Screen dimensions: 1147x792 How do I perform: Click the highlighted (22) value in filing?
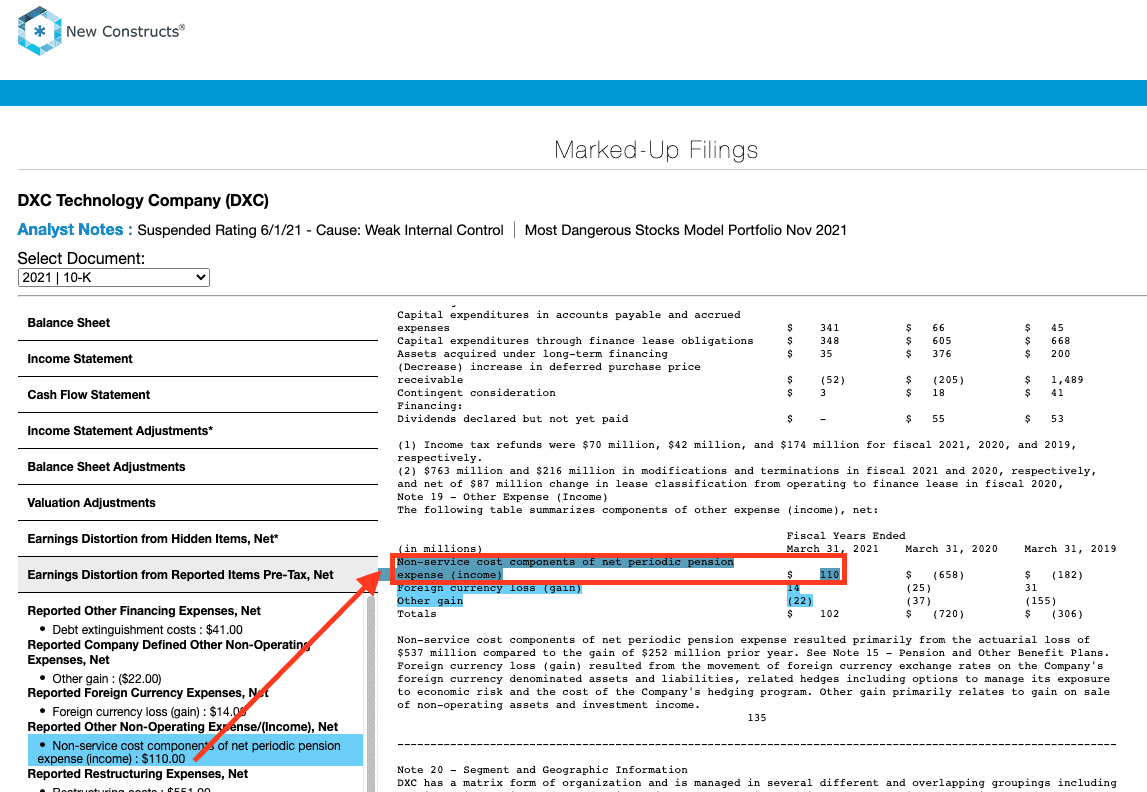[800, 601]
